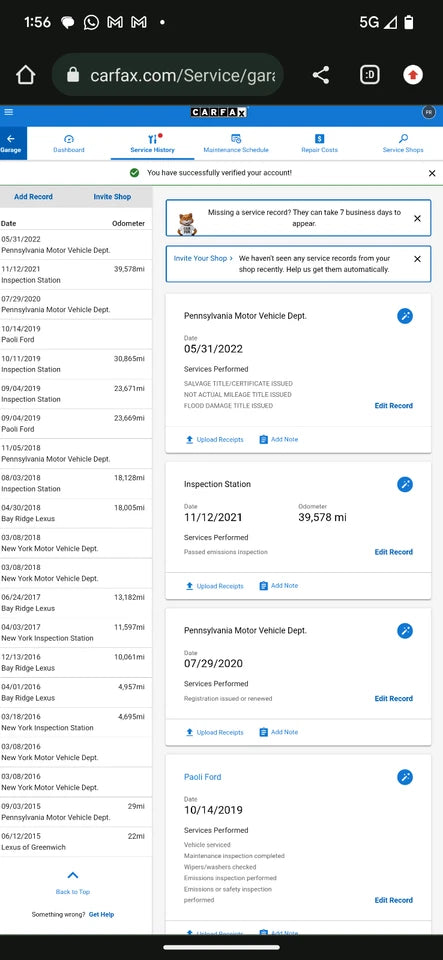Open the Dashboard tab
Screen dimensions: 443x960
pyautogui.click(x=69, y=144)
